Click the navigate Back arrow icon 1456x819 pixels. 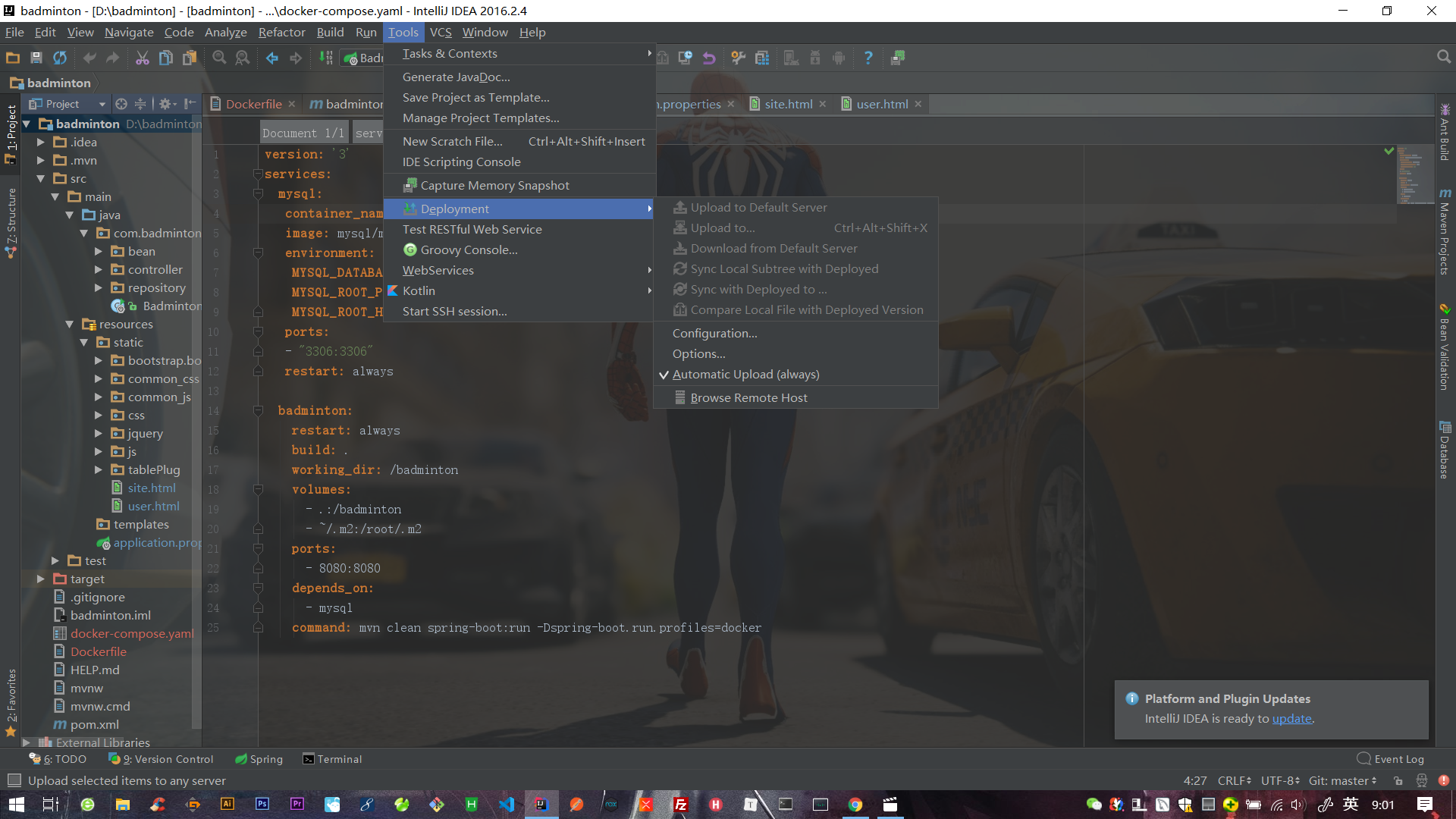pyautogui.click(x=272, y=58)
